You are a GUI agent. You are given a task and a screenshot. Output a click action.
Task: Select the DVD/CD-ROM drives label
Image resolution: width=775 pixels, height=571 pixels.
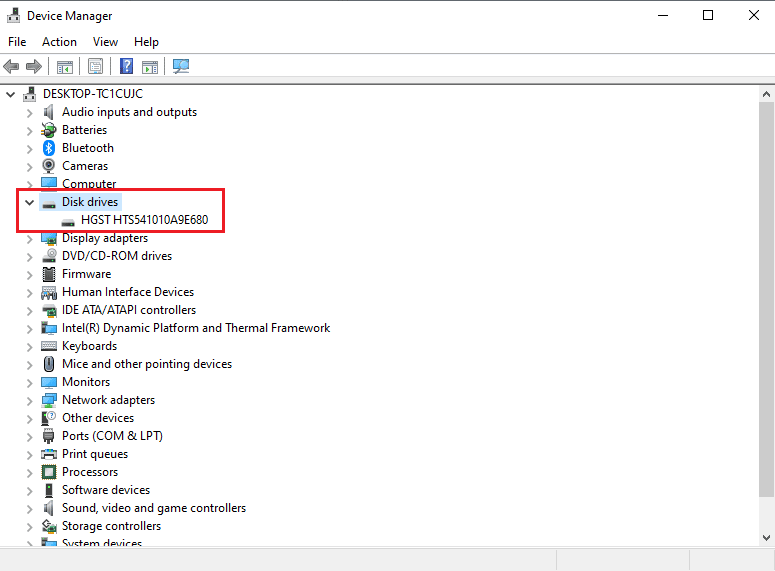pyautogui.click(x=117, y=256)
